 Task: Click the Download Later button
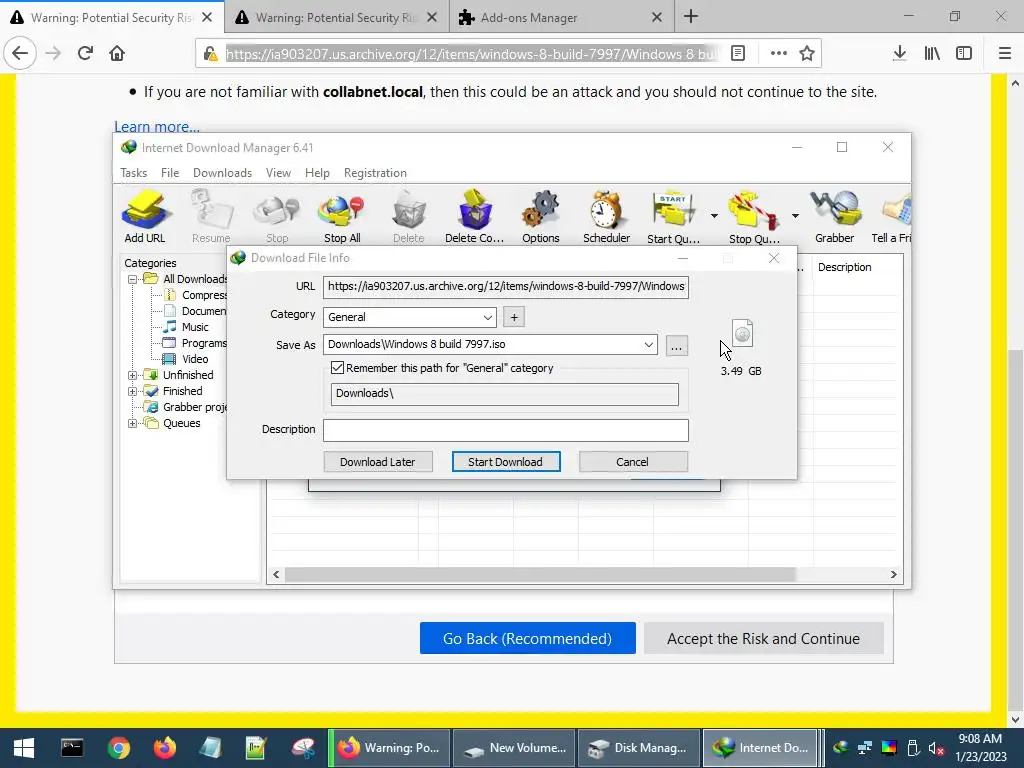pos(377,462)
